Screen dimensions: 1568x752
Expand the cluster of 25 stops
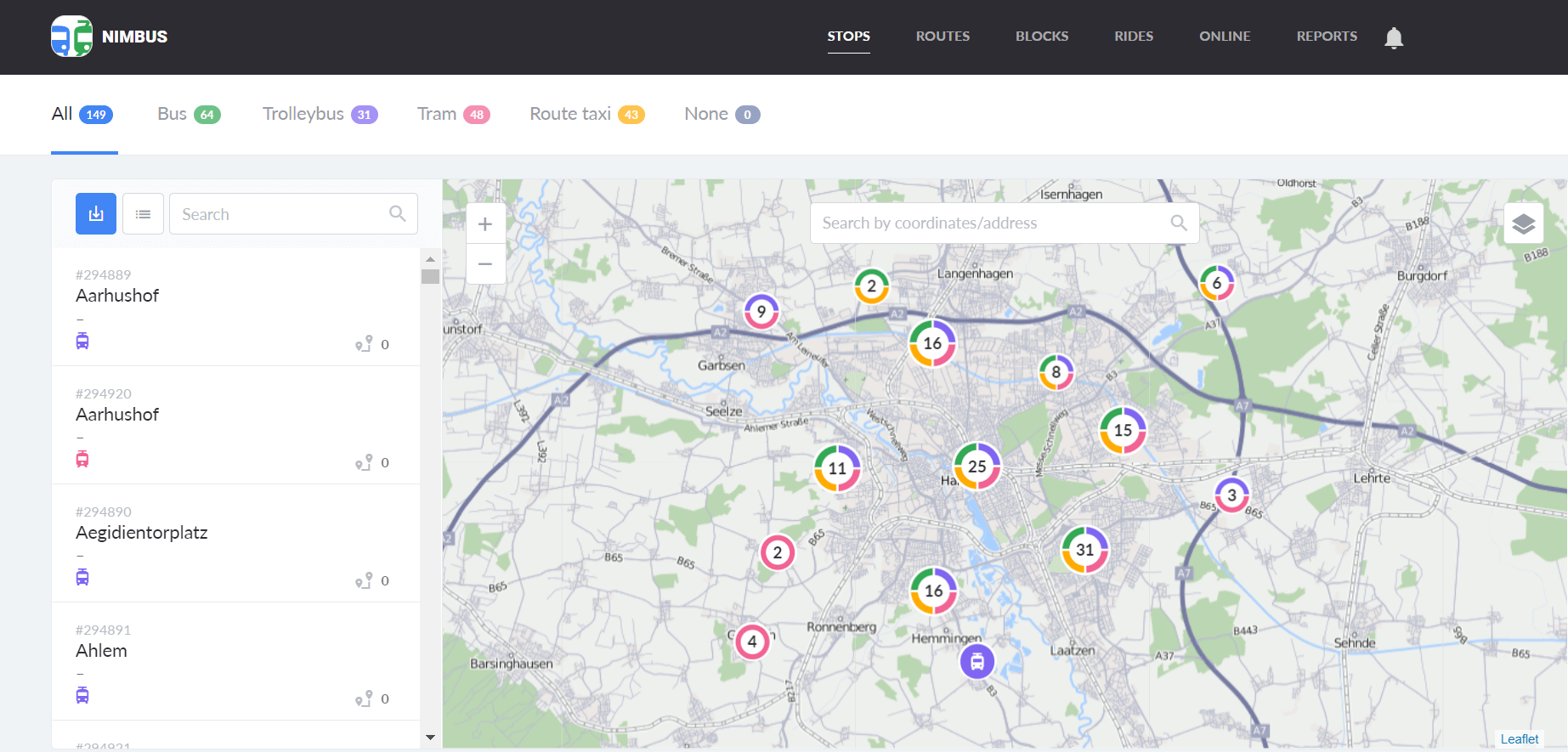[976, 466]
